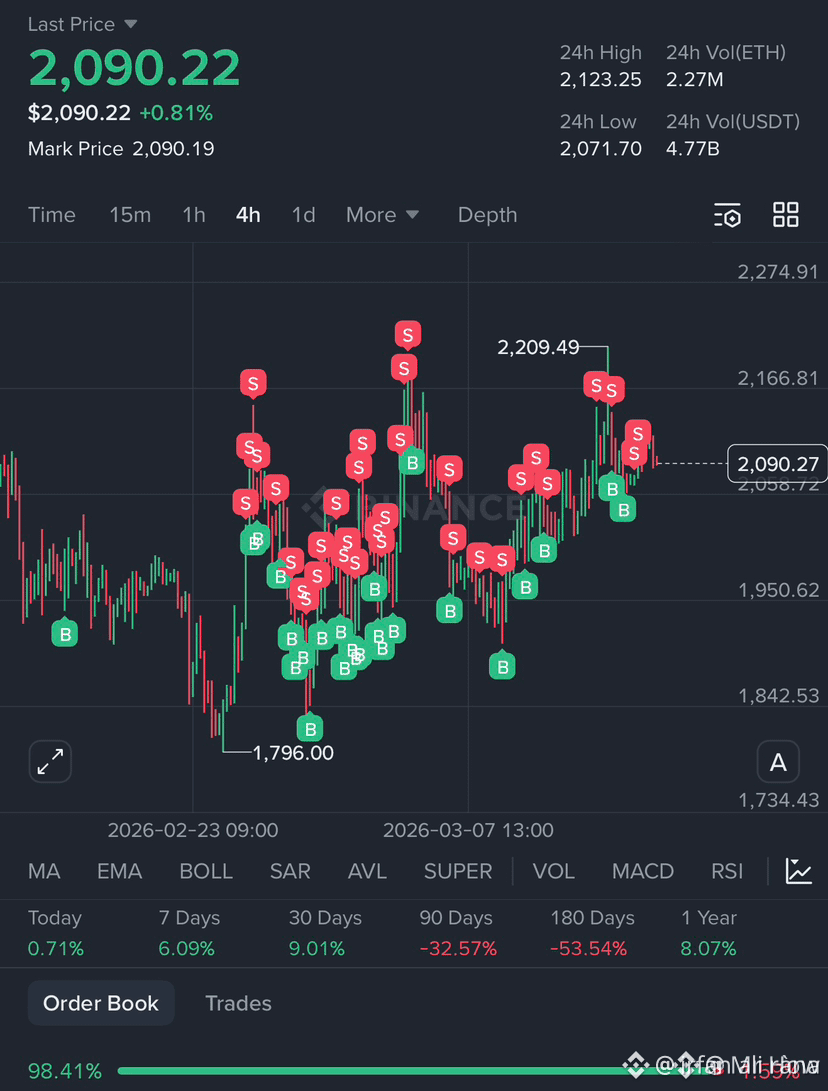Select the Time chart interval
The height and width of the screenshot is (1091, 828).
pyautogui.click(x=51, y=215)
